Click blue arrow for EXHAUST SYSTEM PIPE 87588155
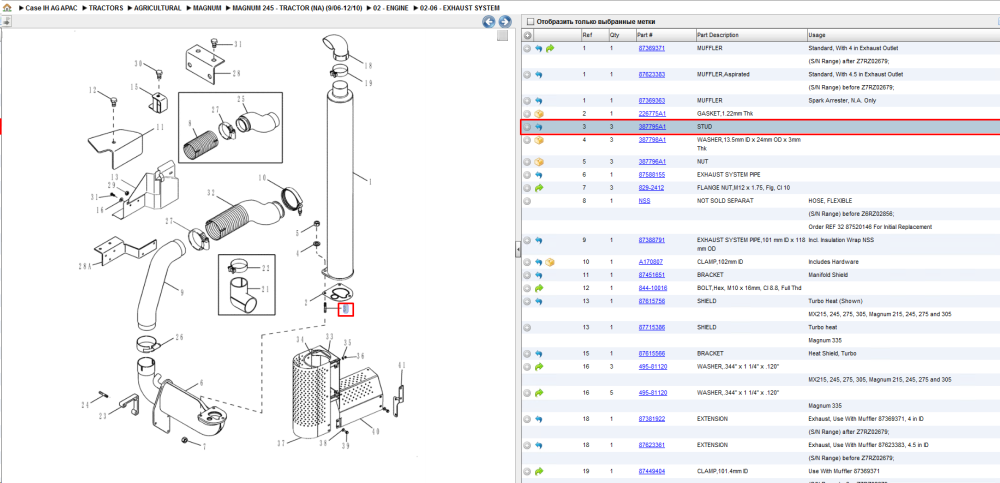 (539, 175)
